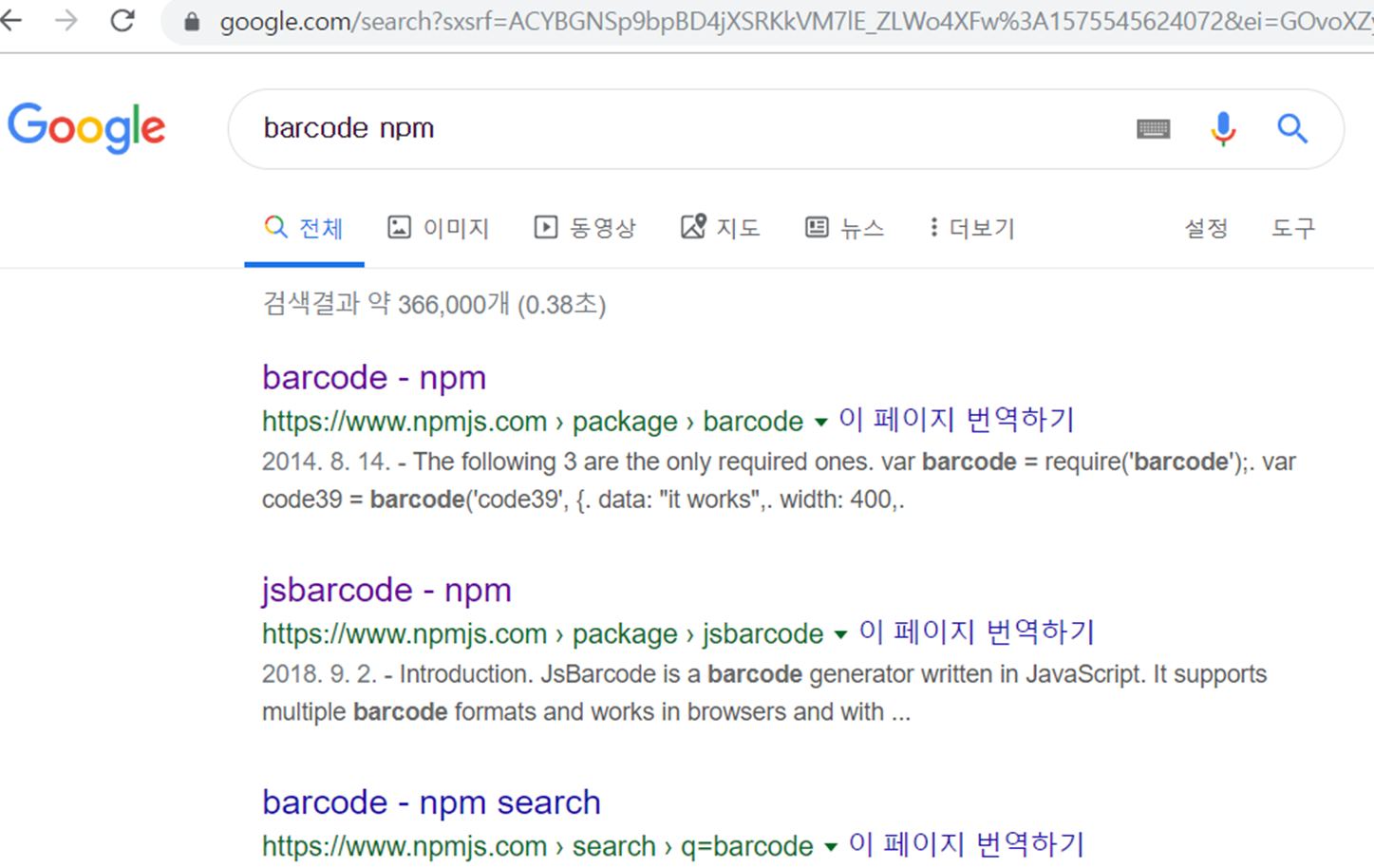The width and height of the screenshot is (1374, 868).
Task: Click the blue search magnifier button
Action: (1292, 128)
